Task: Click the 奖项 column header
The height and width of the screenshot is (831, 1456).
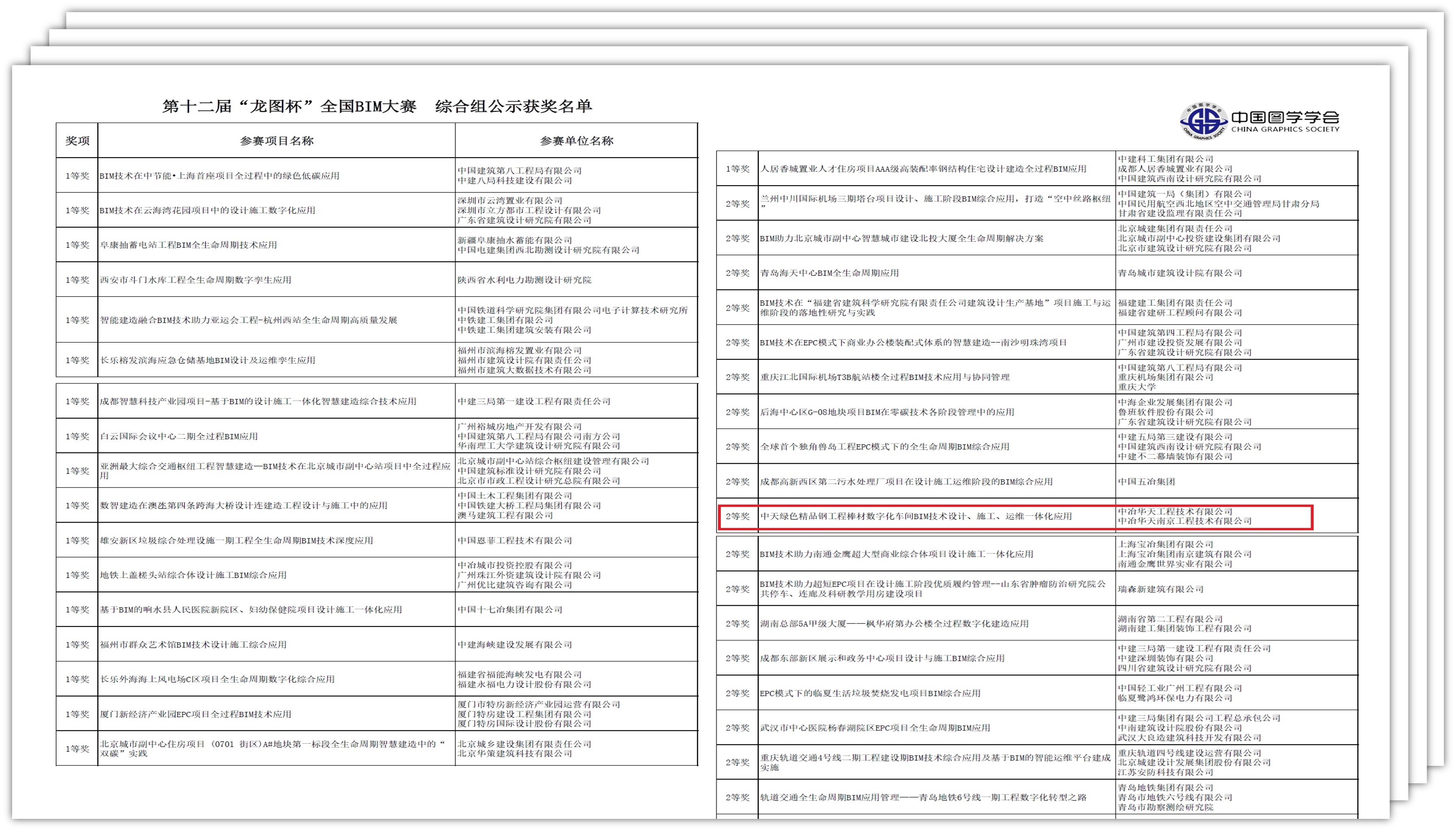Action: coord(77,141)
